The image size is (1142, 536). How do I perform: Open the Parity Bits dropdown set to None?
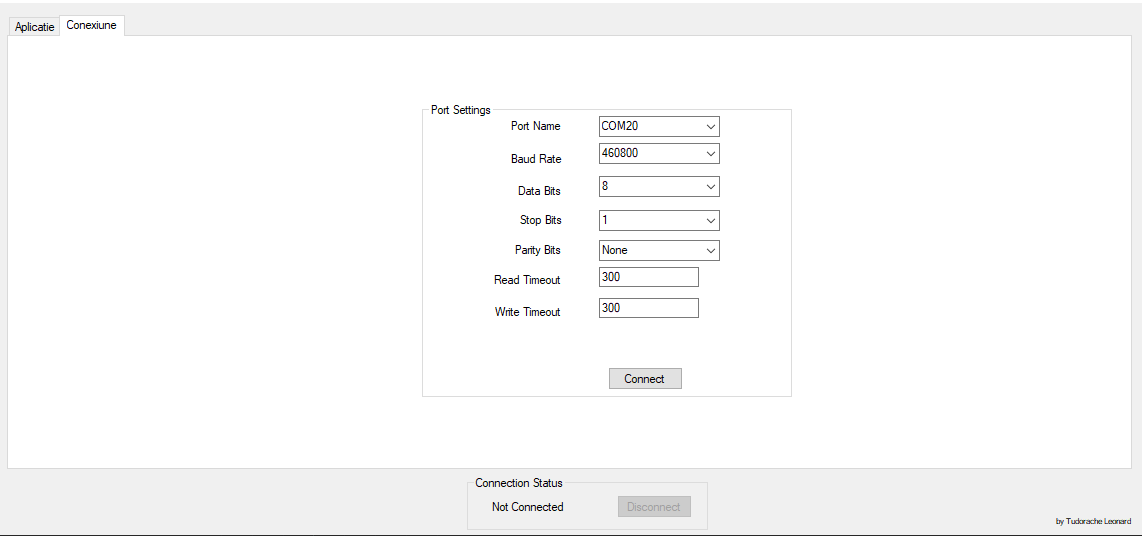point(659,250)
